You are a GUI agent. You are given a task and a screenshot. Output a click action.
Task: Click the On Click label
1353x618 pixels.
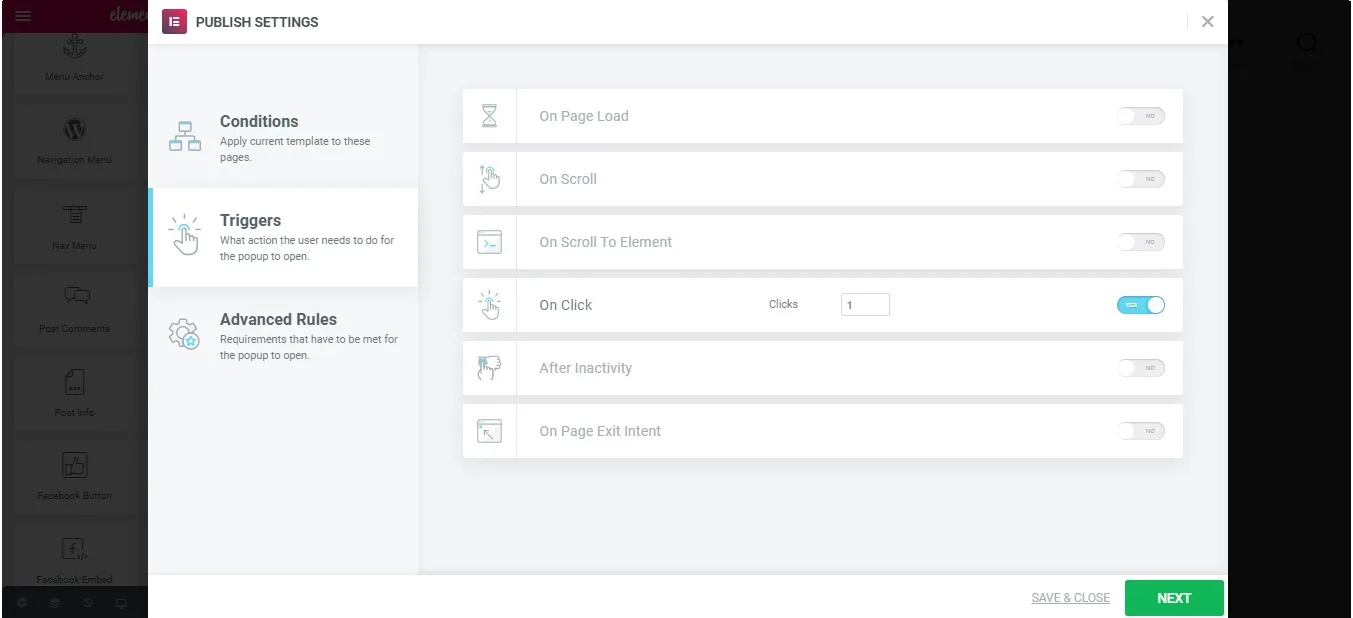click(x=566, y=305)
